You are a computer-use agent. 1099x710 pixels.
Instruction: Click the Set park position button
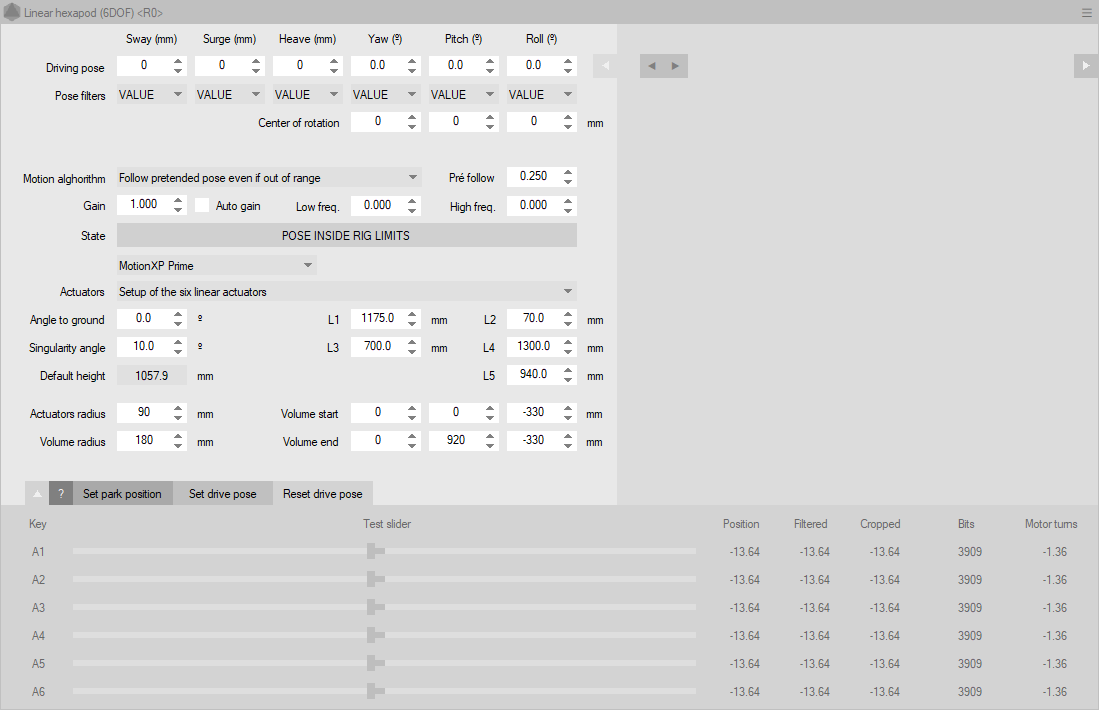122,494
